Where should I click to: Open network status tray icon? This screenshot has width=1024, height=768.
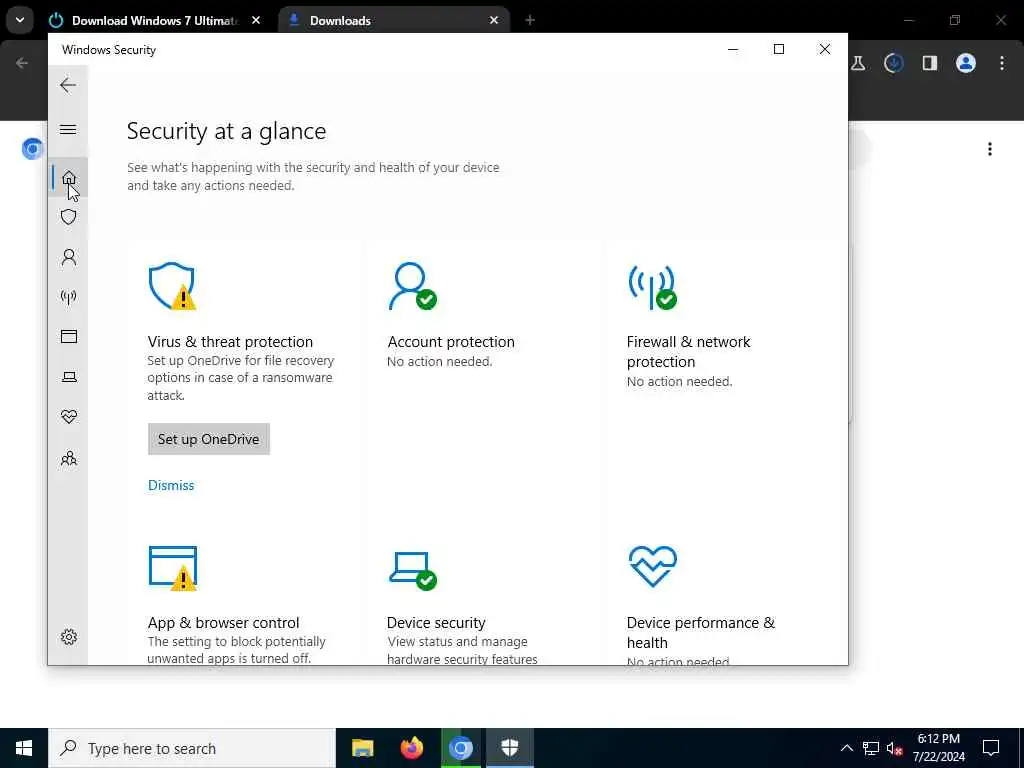click(x=871, y=748)
